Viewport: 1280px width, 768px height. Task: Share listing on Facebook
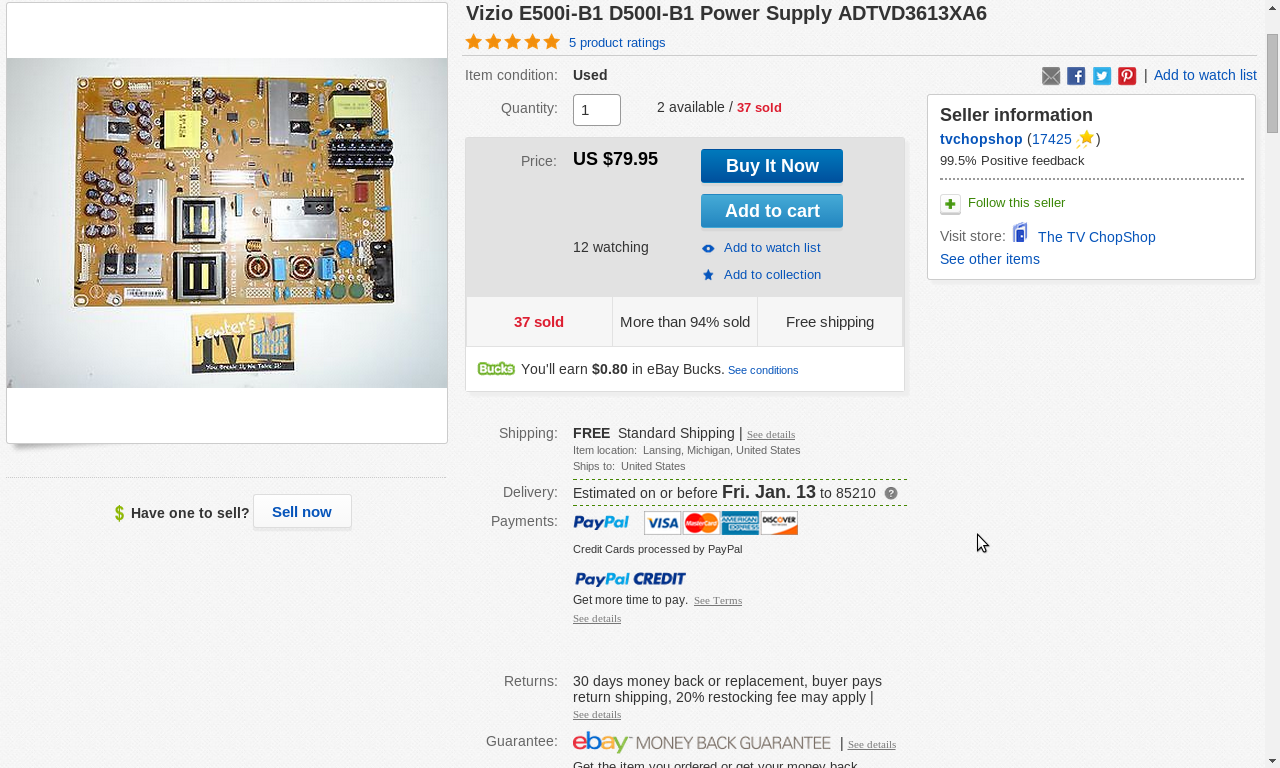(1076, 76)
